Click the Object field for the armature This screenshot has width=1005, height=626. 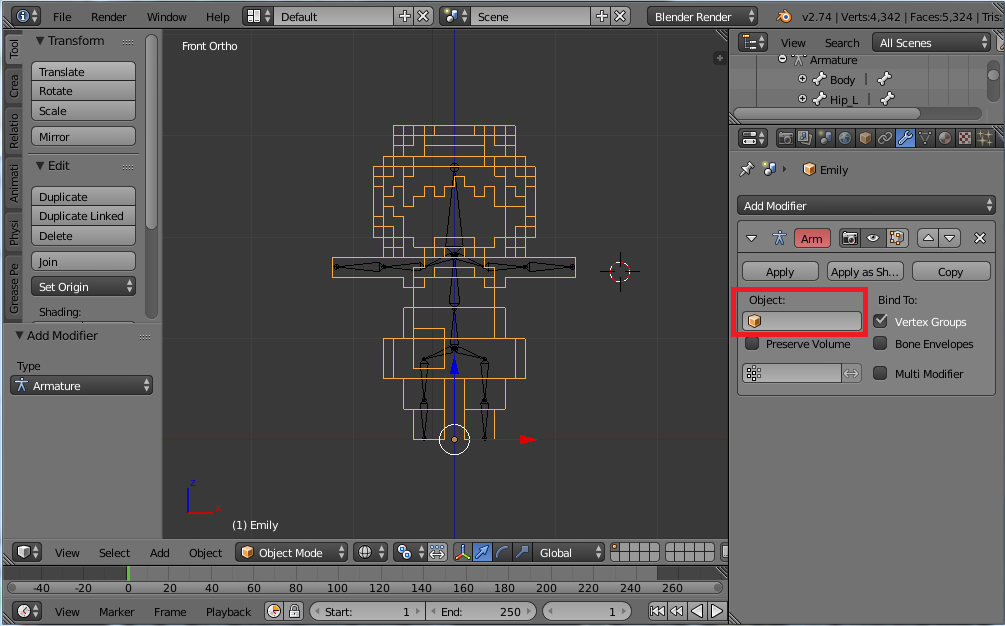(x=802, y=321)
